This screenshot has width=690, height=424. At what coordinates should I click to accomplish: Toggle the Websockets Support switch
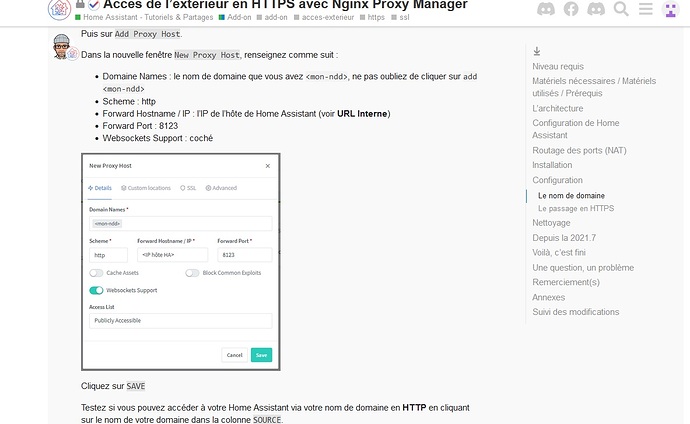(x=96, y=290)
